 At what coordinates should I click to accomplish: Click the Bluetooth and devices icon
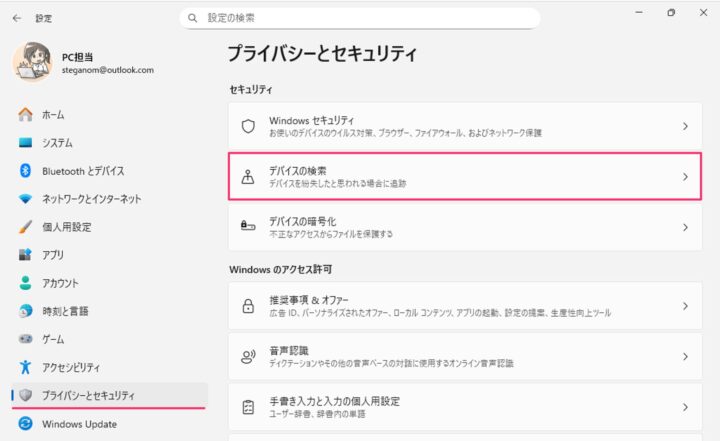pos(26,171)
